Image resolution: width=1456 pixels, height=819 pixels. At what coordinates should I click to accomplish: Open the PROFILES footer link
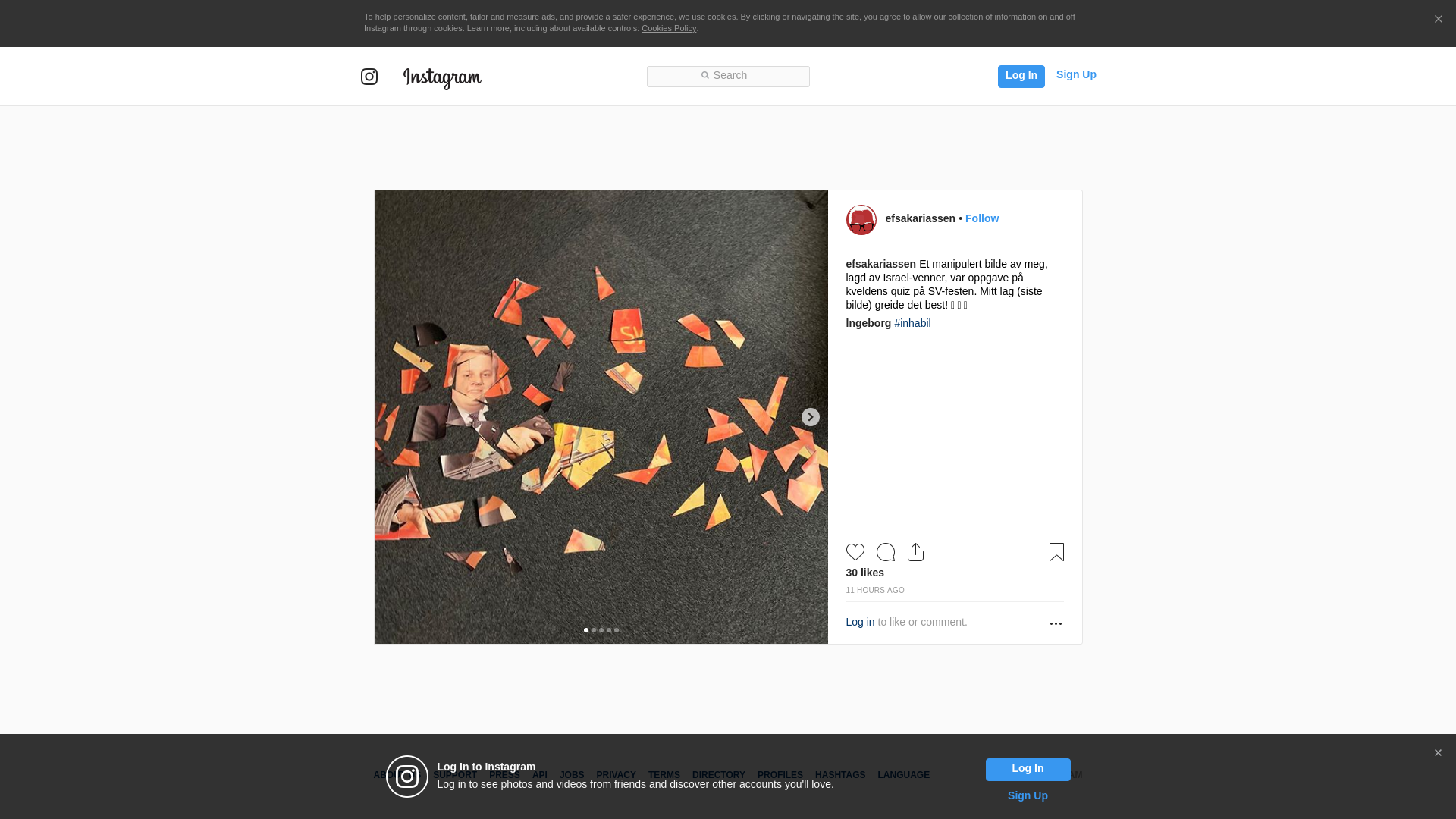tap(780, 775)
